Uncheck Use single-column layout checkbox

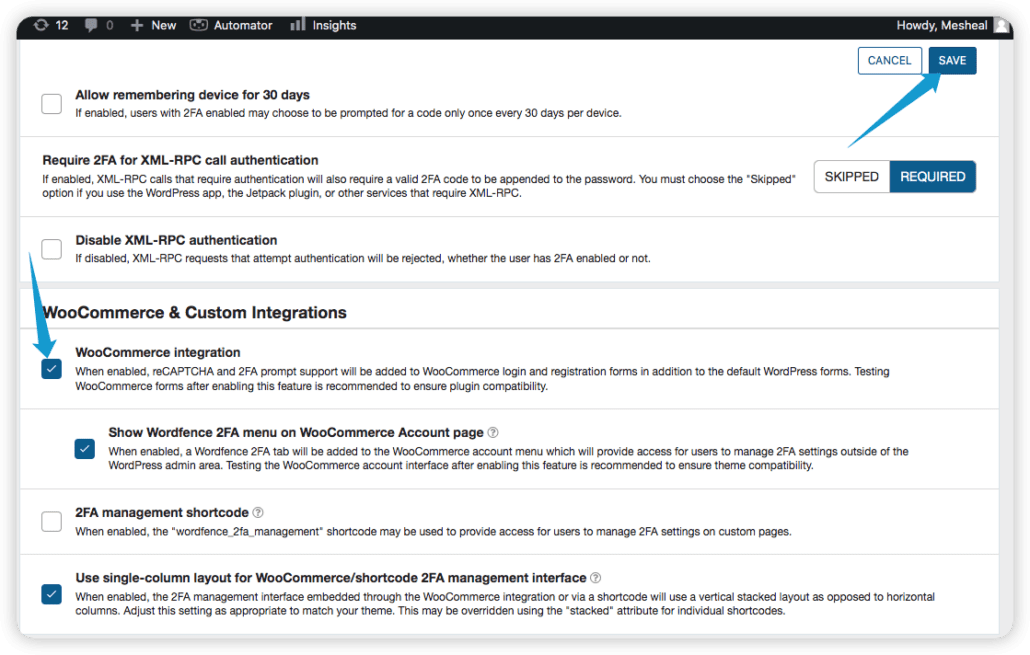(51, 594)
